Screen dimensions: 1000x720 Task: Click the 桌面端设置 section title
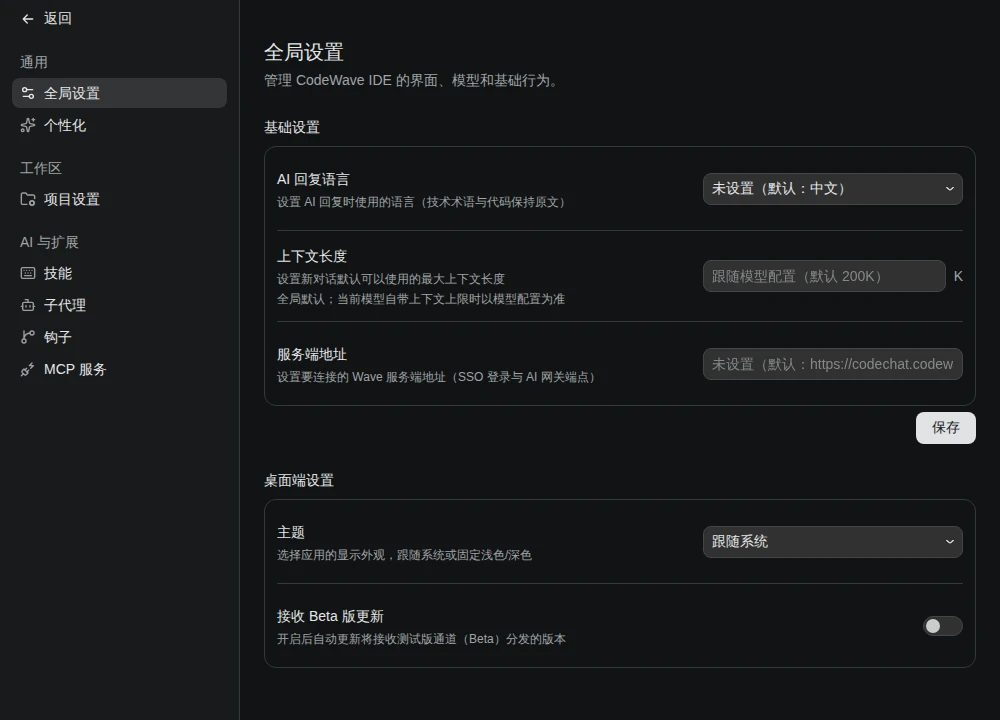[299, 481]
